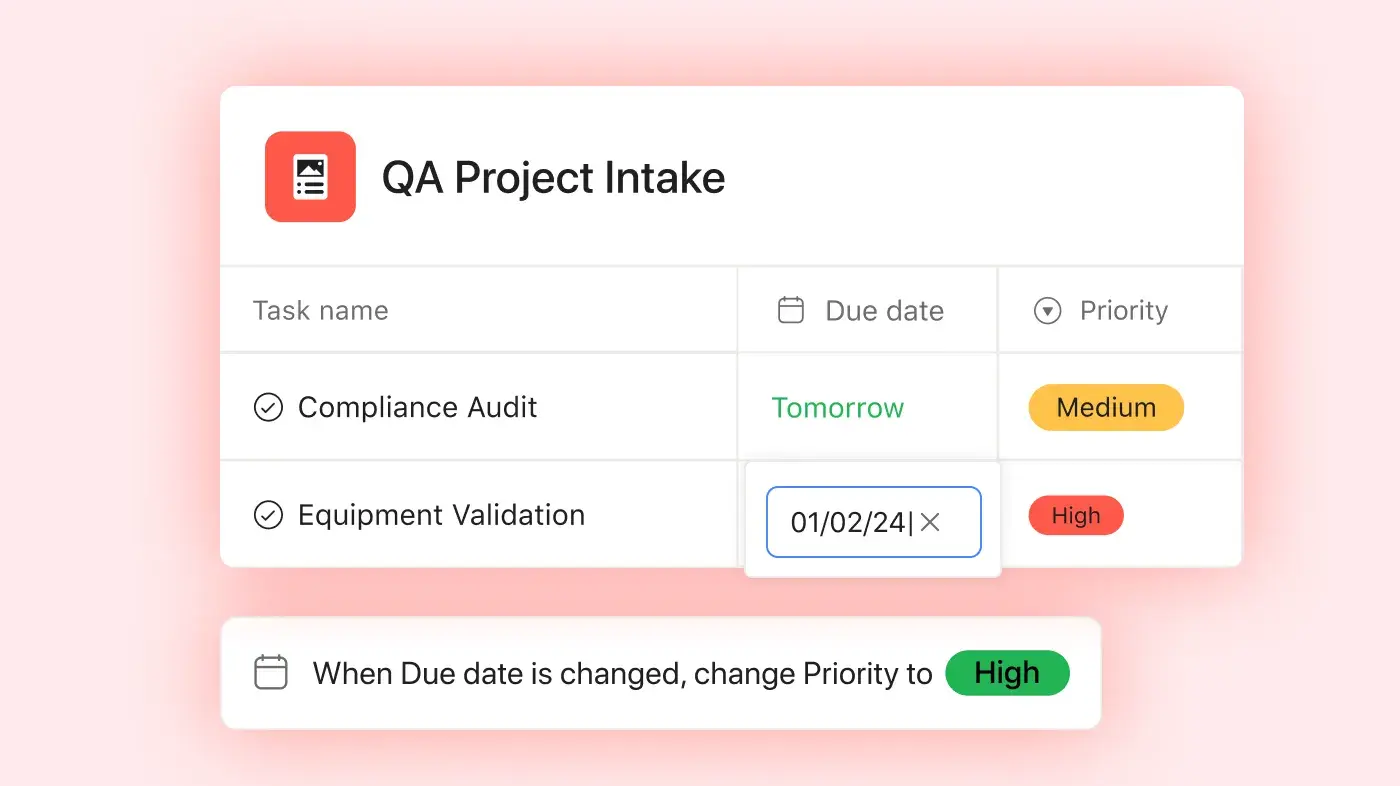
Task: Click the QA Project Intake title
Action: click(x=553, y=178)
